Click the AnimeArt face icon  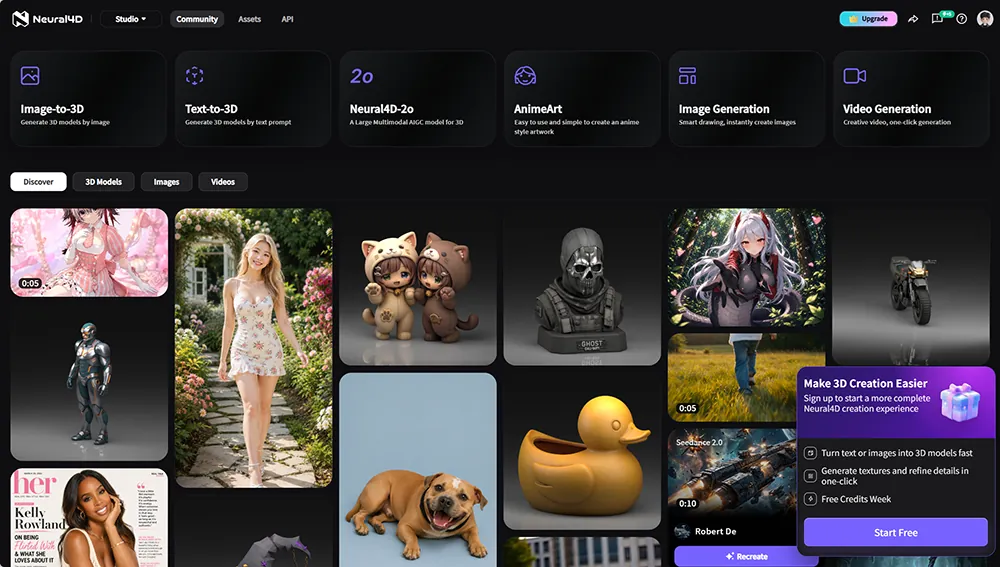525,75
